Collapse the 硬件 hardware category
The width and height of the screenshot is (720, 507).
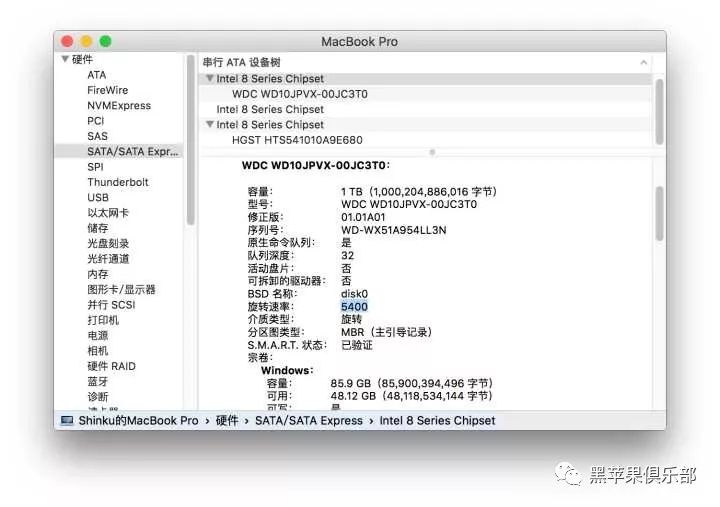click(65, 59)
